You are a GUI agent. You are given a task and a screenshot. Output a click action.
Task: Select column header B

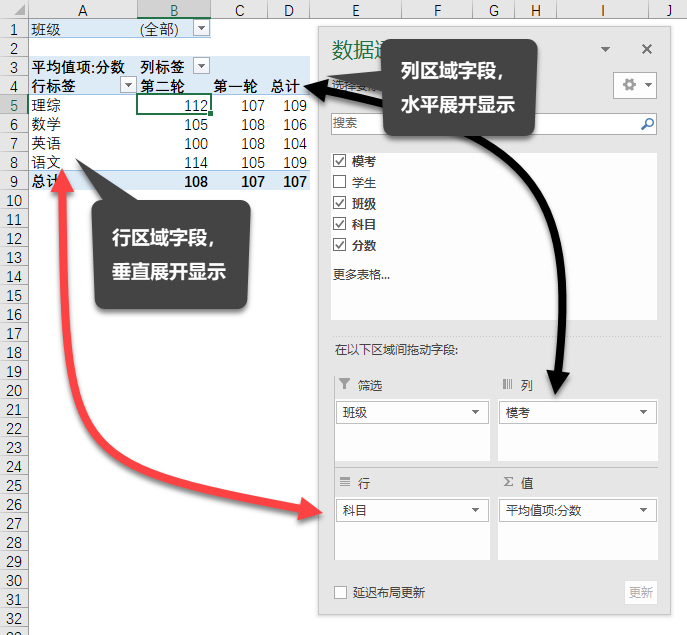[174, 9]
